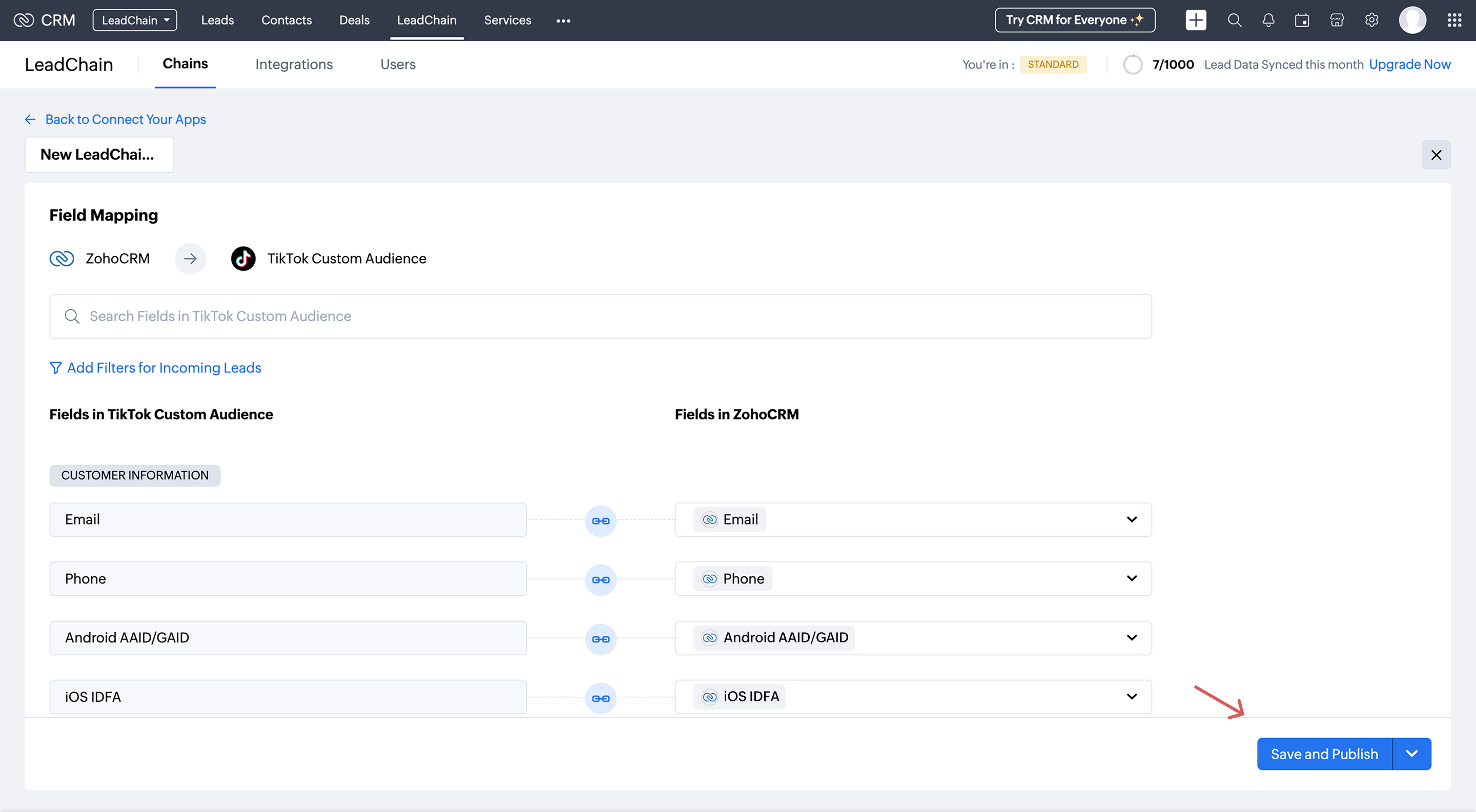Expand the Android AAID/GAID ZohoCRM dropdown
The width and height of the screenshot is (1476, 812).
pyautogui.click(x=1131, y=637)
